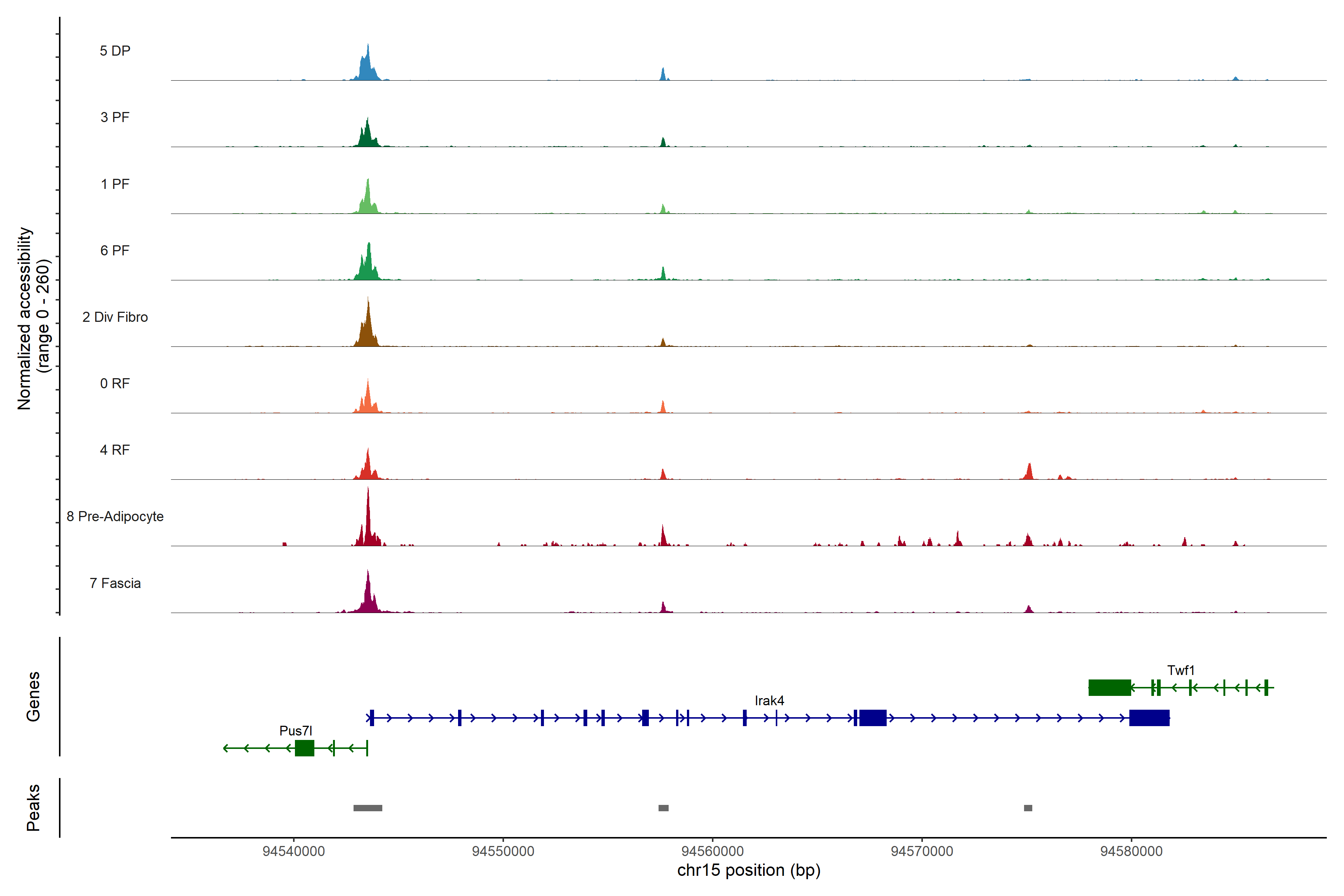
Task: Click the large green Twf1 exon block
Action: click(x=1109, y=687)
